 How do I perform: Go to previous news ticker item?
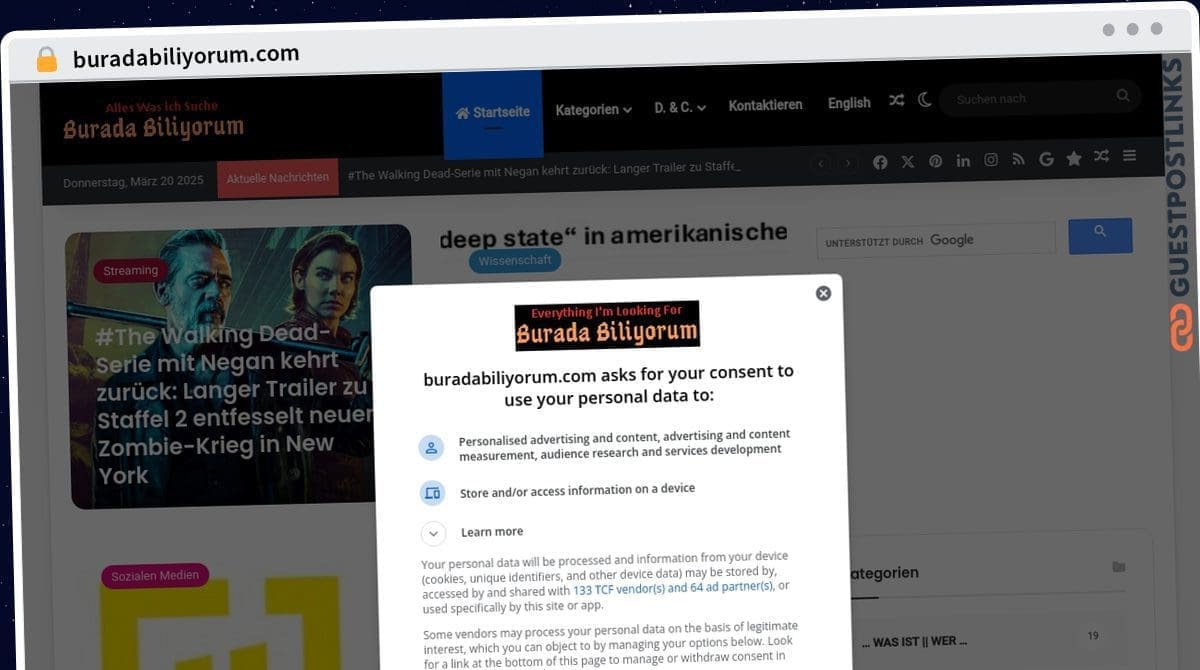[820, 163]
